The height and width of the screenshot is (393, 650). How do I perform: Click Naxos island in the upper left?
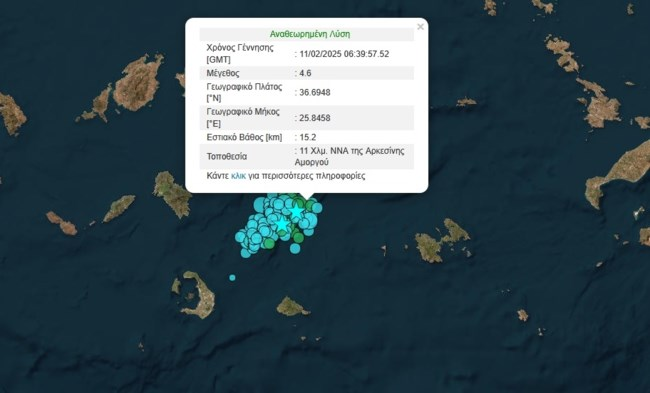point(137,82)
